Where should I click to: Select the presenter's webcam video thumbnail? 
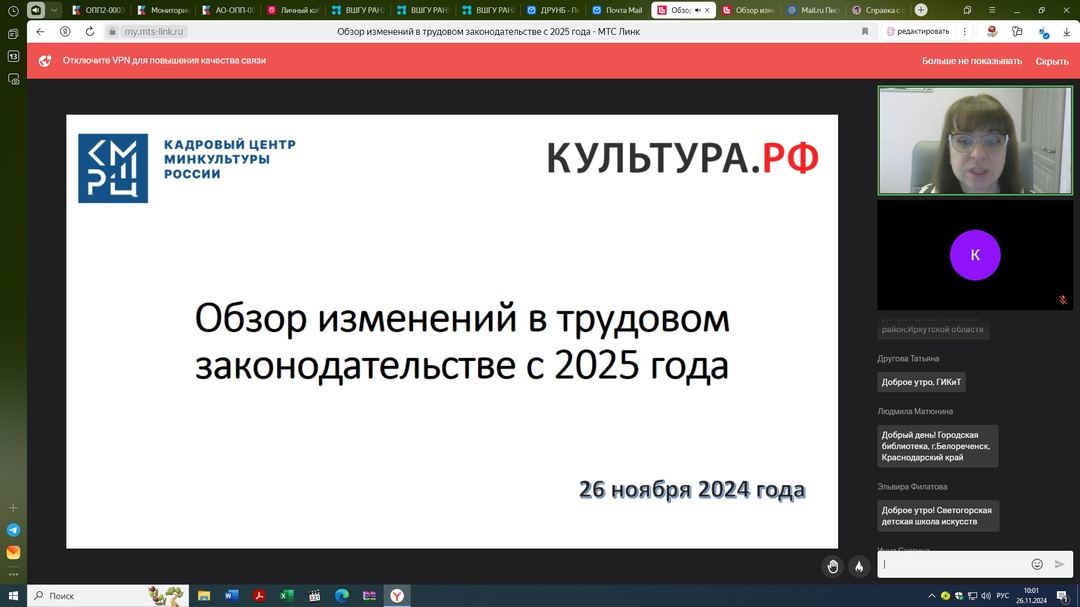click(975, 141)
